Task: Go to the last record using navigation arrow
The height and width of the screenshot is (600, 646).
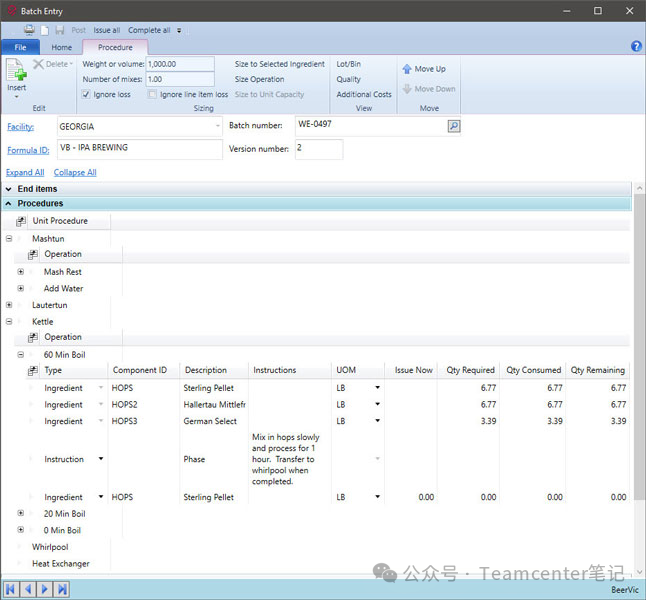Action: click(62, 589)
